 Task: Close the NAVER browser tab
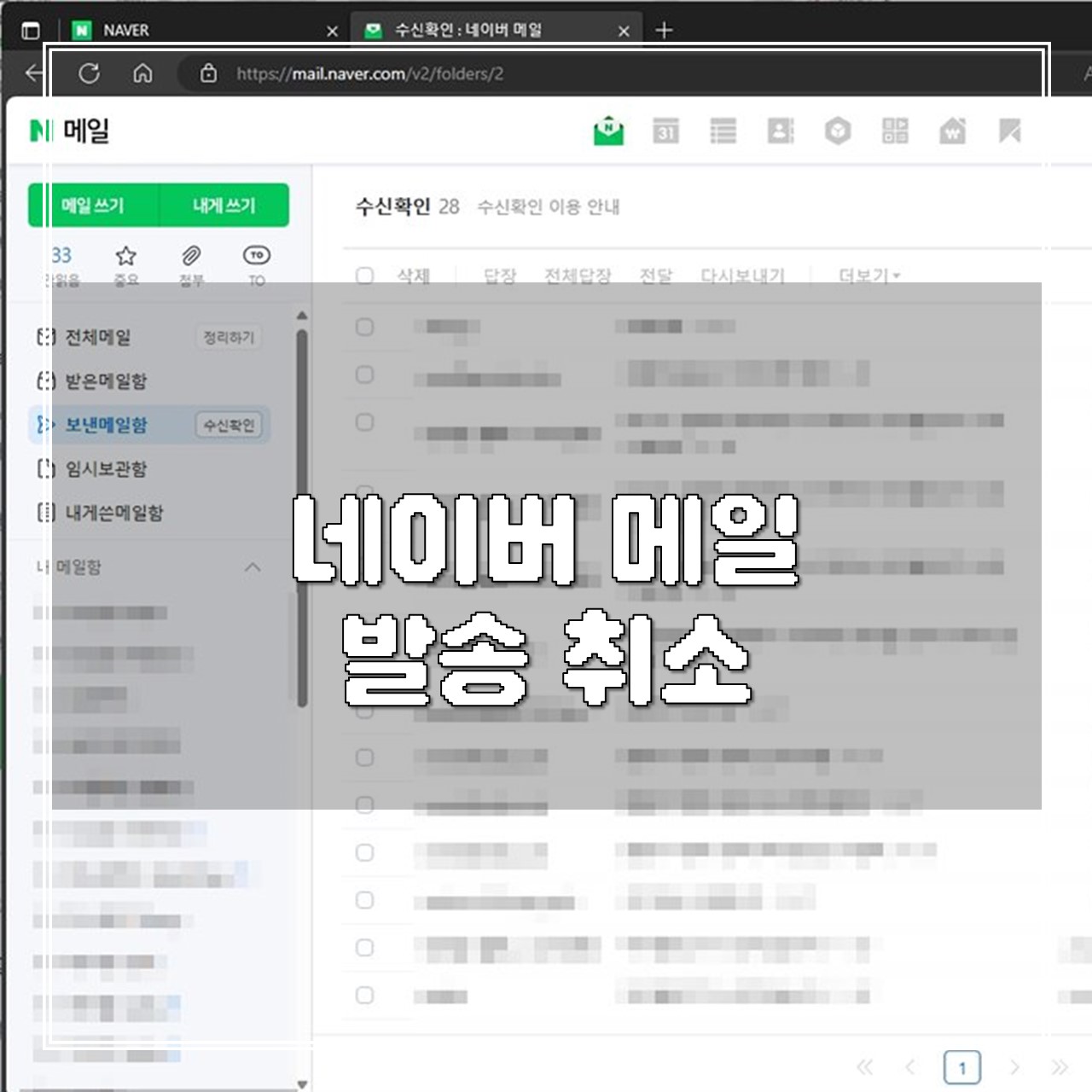click(332, 32)
